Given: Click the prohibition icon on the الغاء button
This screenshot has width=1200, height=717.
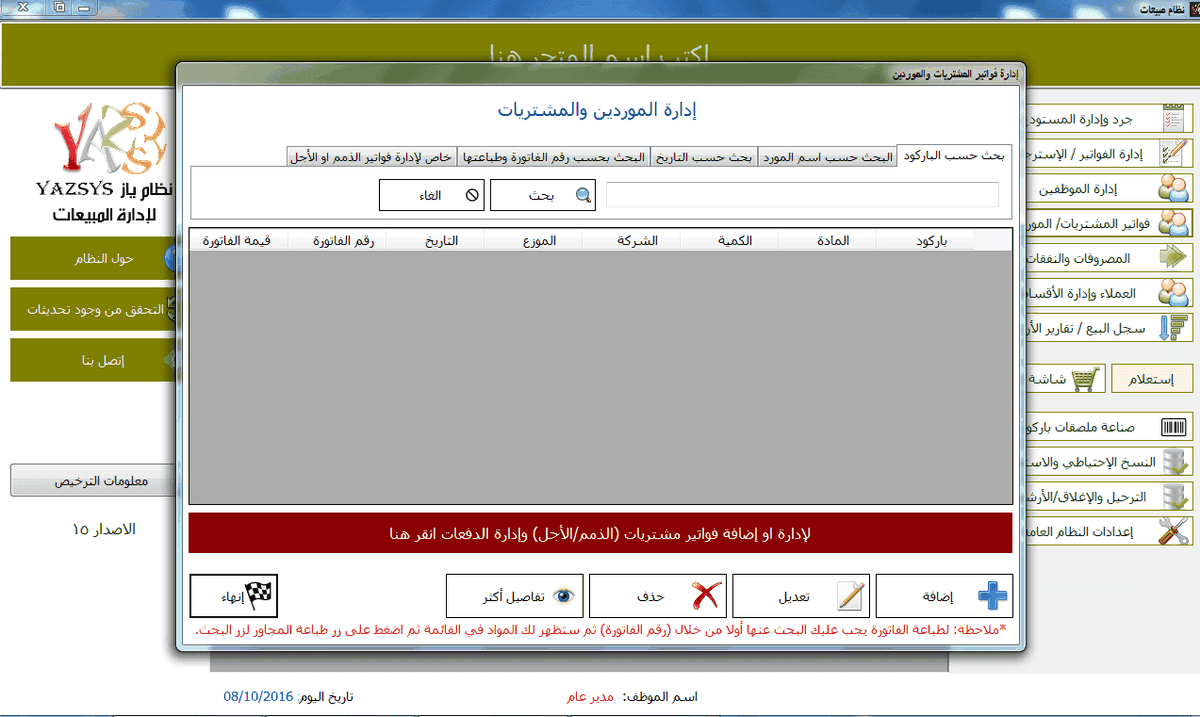Looking at the screenshot, I should [472, 196].
